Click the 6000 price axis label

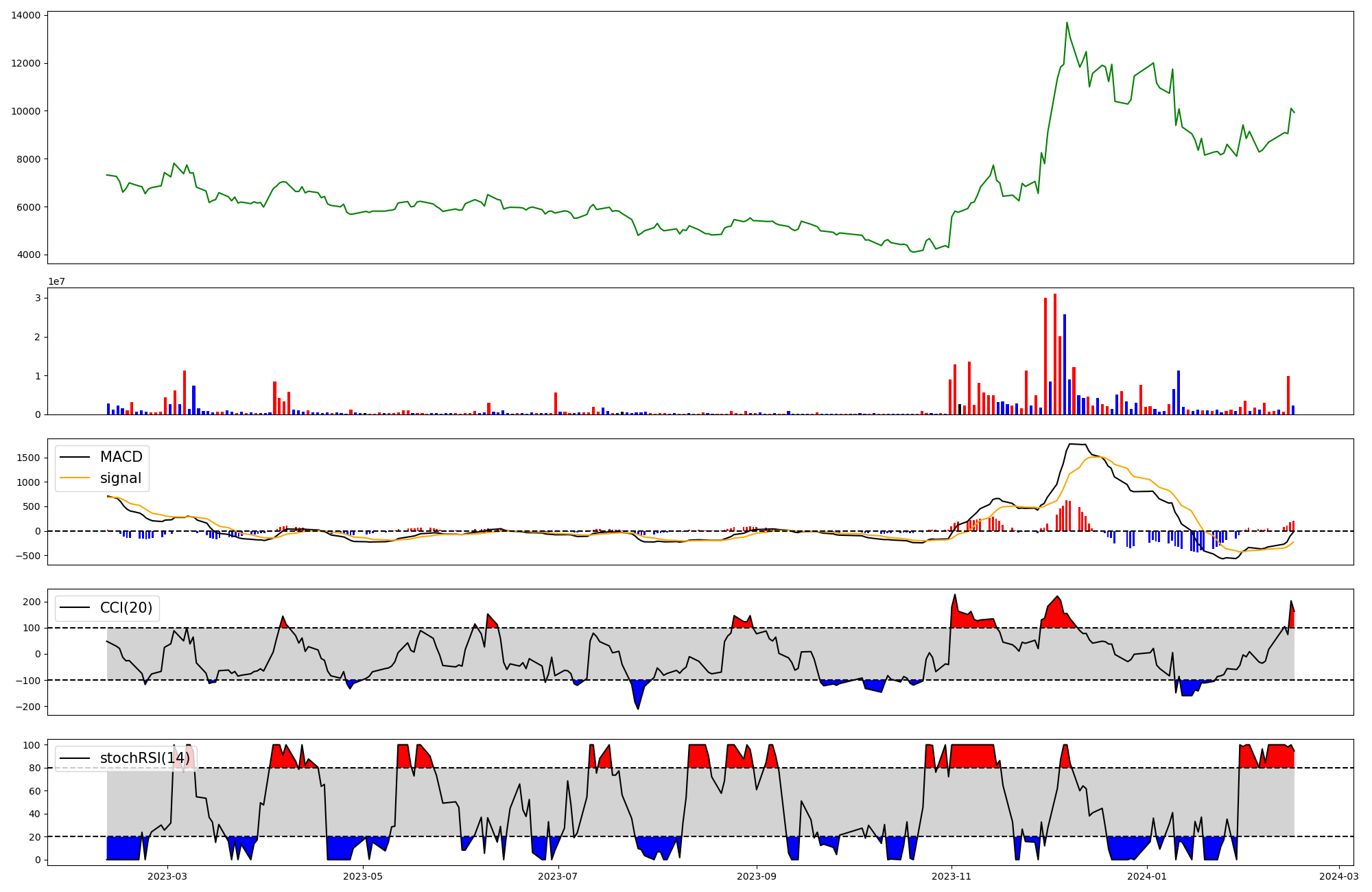[29, 207]
